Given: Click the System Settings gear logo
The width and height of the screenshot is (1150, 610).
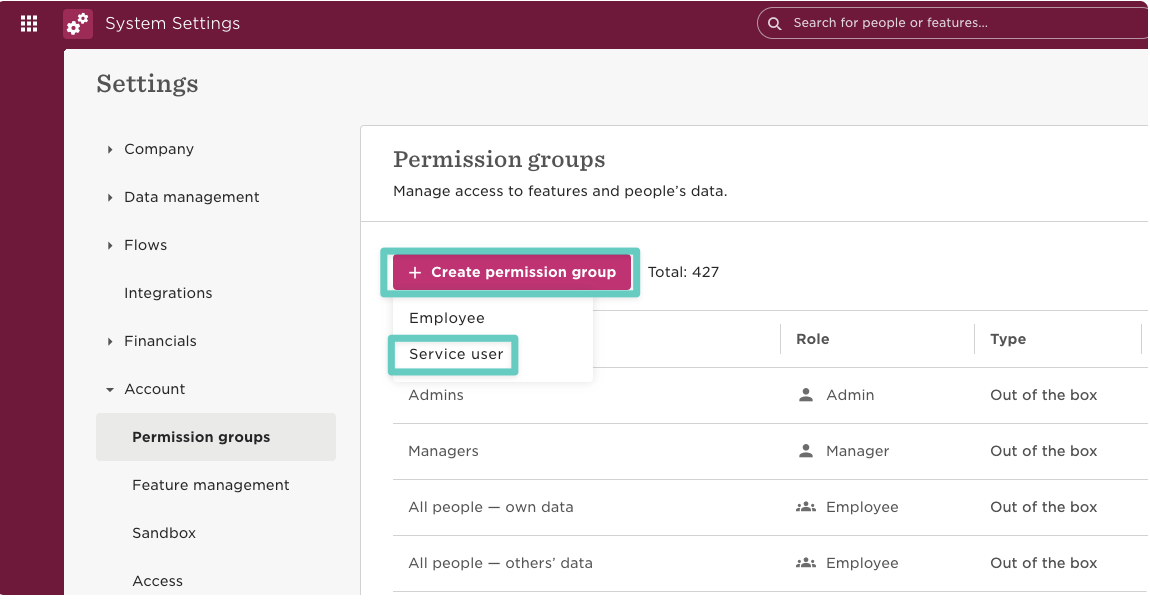Looking at the screenshot, I should [78, 23].
